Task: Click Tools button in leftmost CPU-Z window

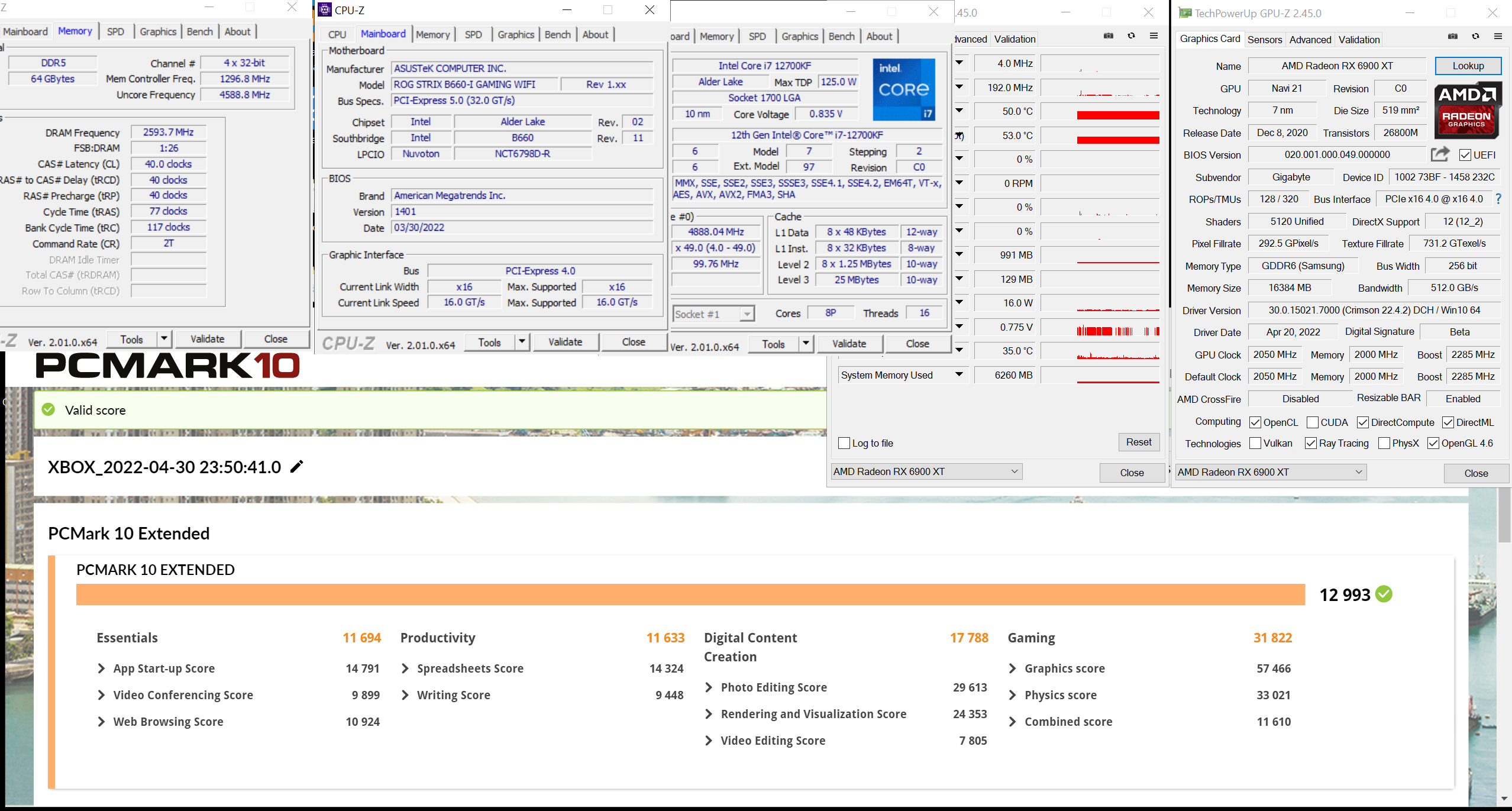Action: [131, 339]
